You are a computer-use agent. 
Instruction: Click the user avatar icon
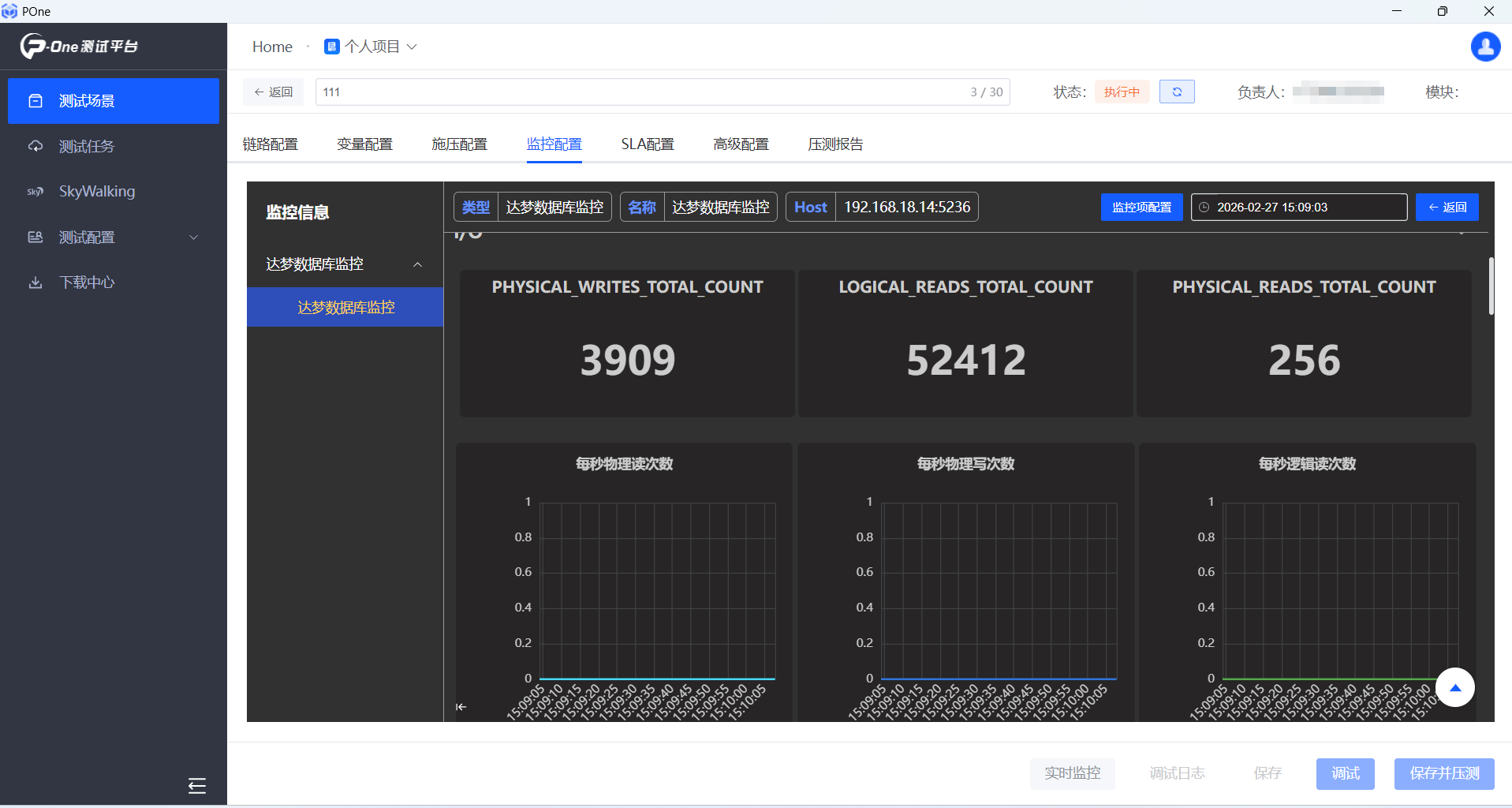(x=1485, y=47)
